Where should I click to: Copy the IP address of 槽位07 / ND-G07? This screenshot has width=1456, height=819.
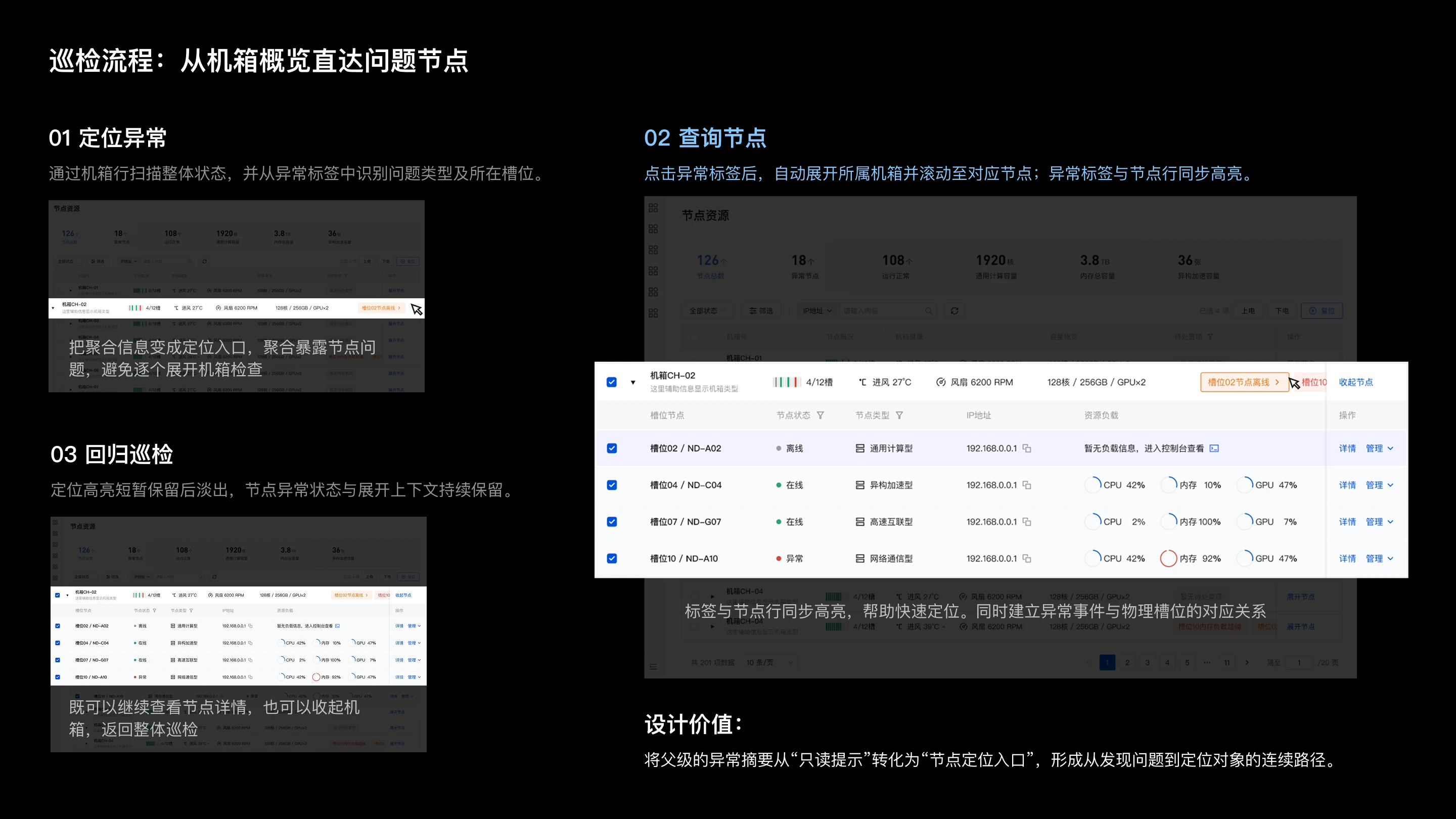[x=1027, y=522]
